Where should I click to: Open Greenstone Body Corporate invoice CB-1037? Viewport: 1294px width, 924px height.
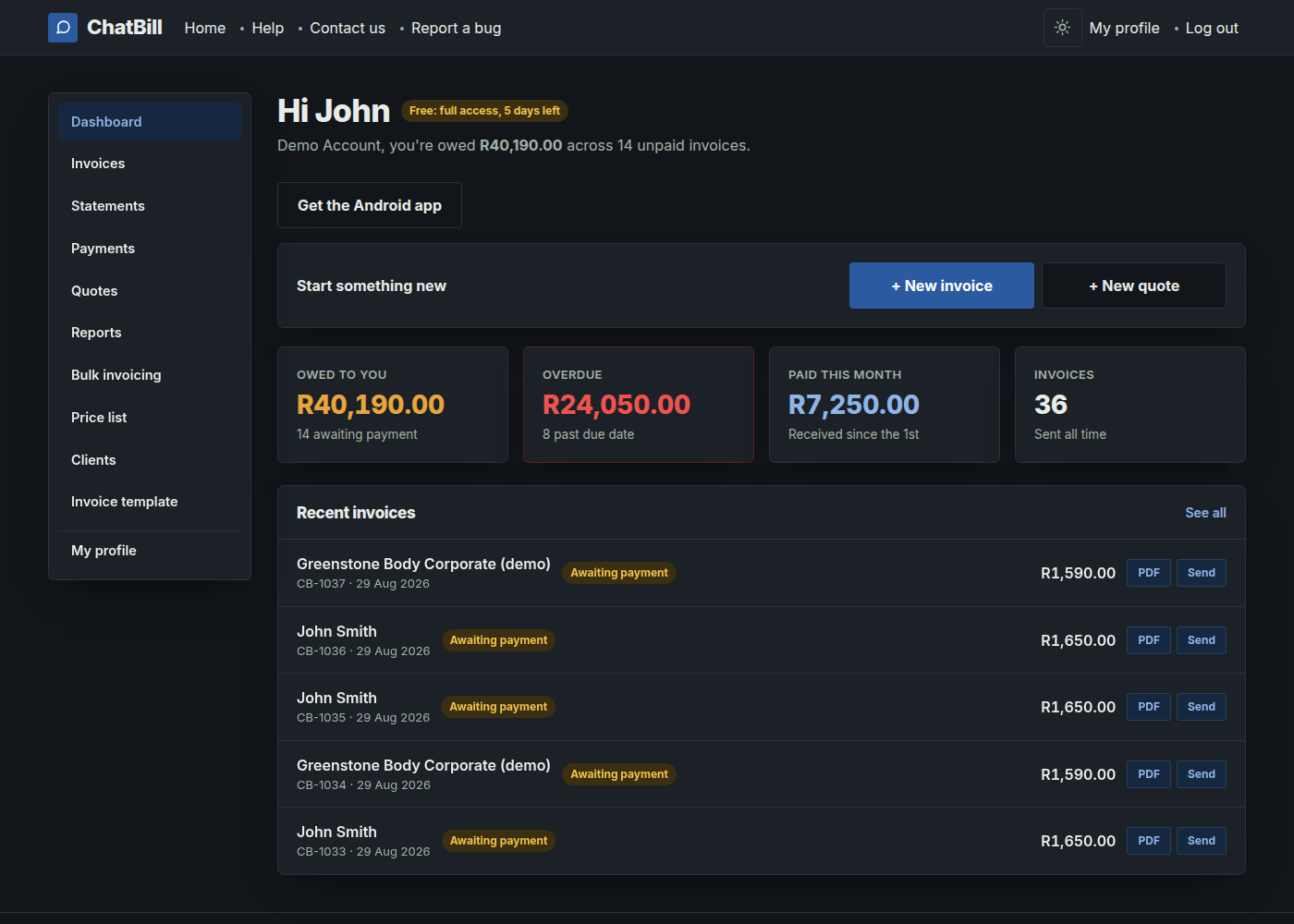tap(423, 573)
